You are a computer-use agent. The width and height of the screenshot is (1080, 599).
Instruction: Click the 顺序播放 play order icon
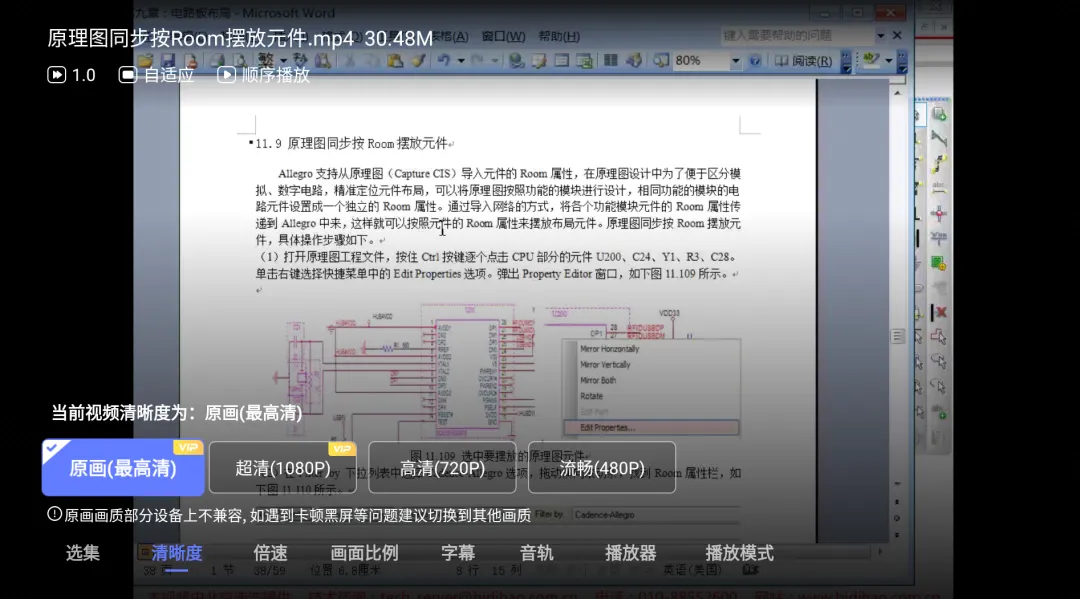[227, 74]
